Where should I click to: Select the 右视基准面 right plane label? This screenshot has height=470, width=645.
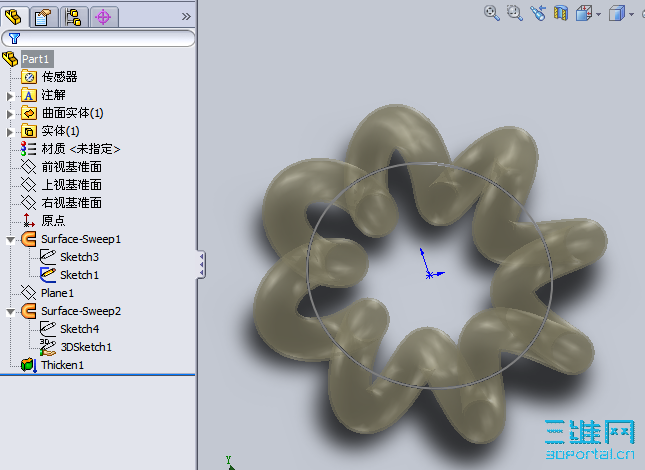click(x=71, y=203)
